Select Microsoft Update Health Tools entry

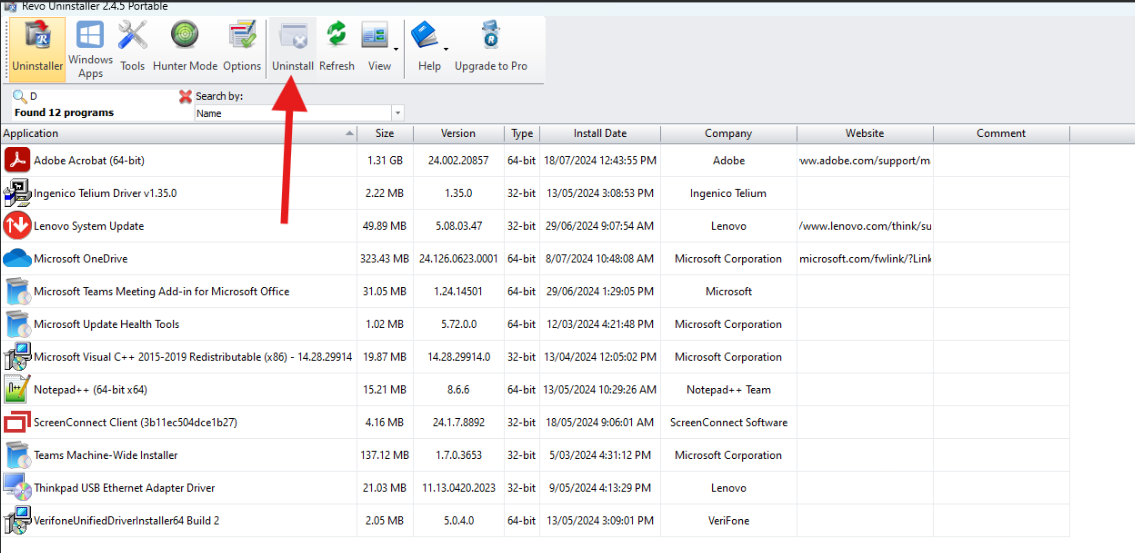pos(536,324)
